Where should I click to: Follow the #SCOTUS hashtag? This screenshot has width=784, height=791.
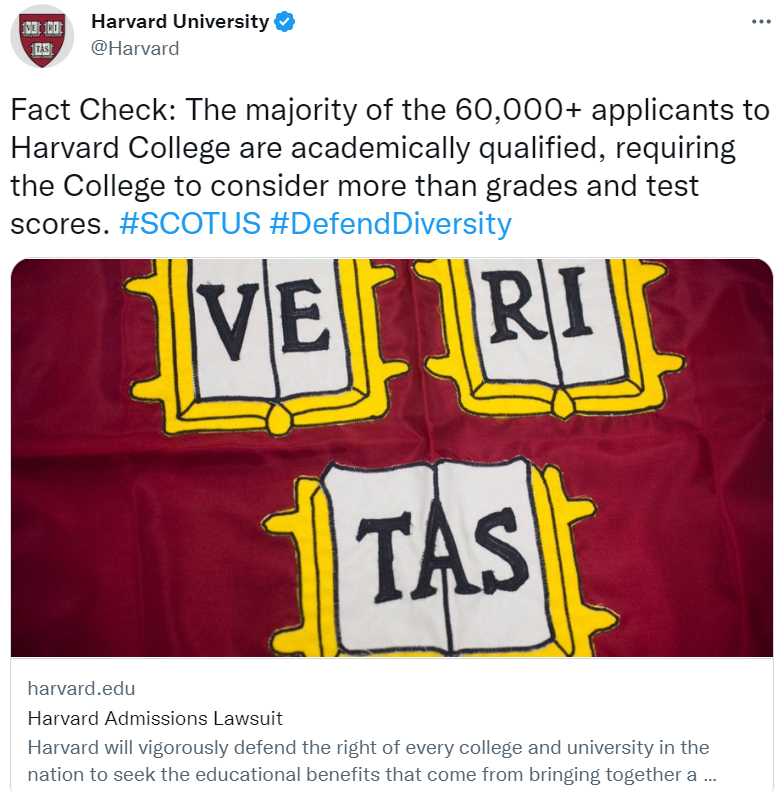tap(189, 223)
